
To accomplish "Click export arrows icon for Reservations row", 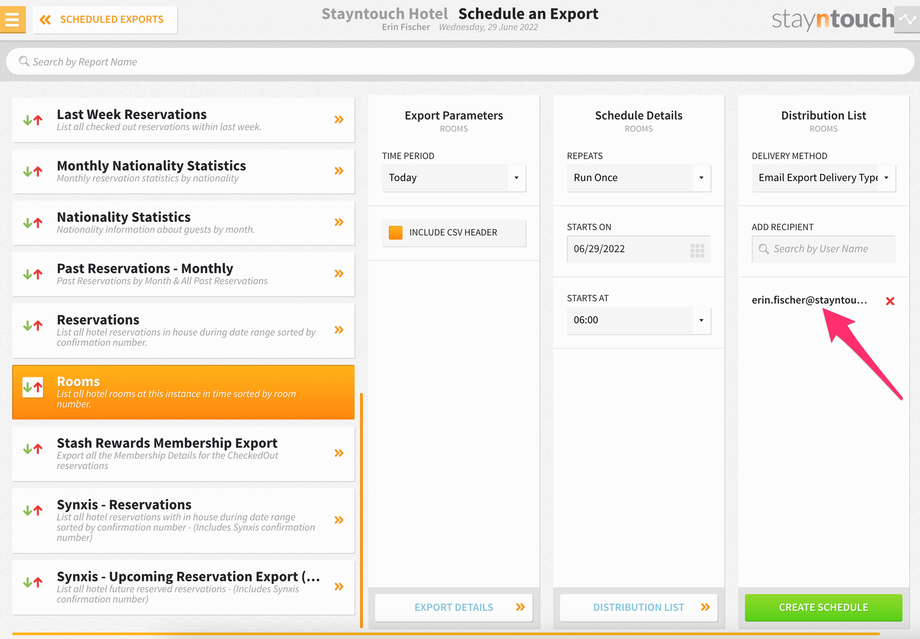I will coord(33,326).
